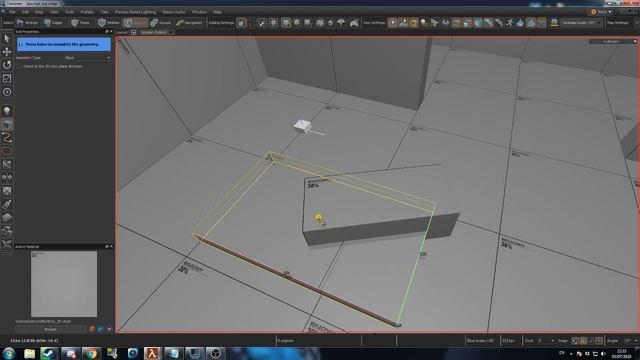Switch selection mode to Faces

[x=80, y=23]
